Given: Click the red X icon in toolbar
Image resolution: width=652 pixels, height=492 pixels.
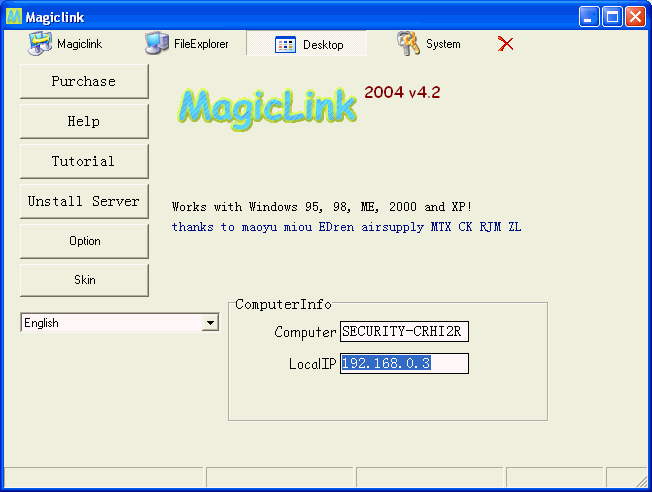Looking at the screenshot, I should click(x=505, y=44).
